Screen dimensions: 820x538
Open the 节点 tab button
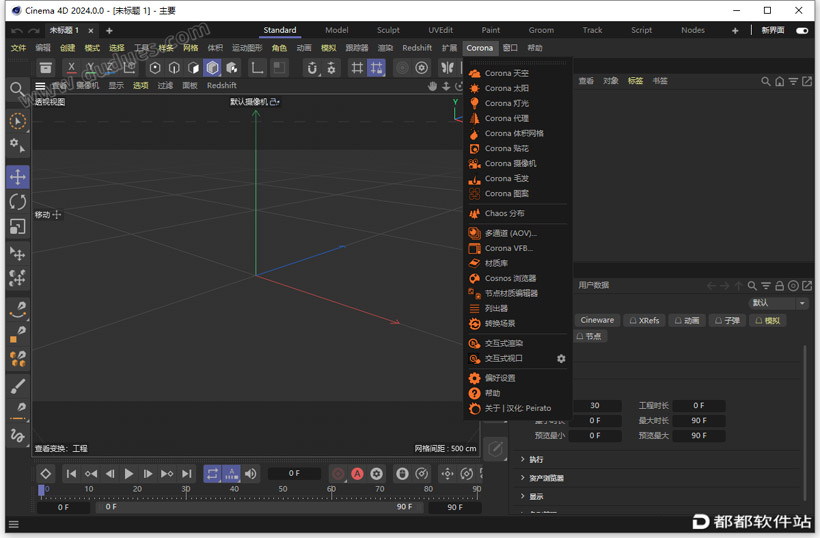pos(589,336)
